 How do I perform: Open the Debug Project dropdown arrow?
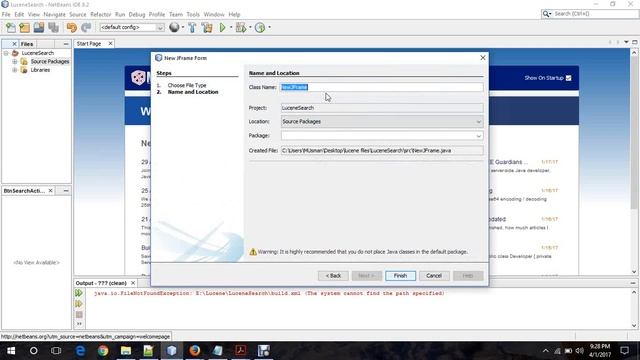[250, 27]
